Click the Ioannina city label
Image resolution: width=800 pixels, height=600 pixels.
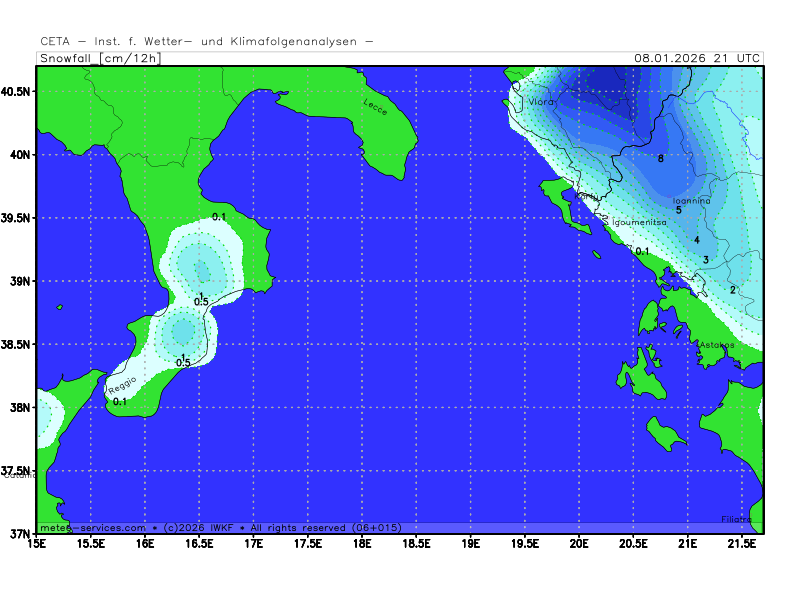tap(692, 201)
